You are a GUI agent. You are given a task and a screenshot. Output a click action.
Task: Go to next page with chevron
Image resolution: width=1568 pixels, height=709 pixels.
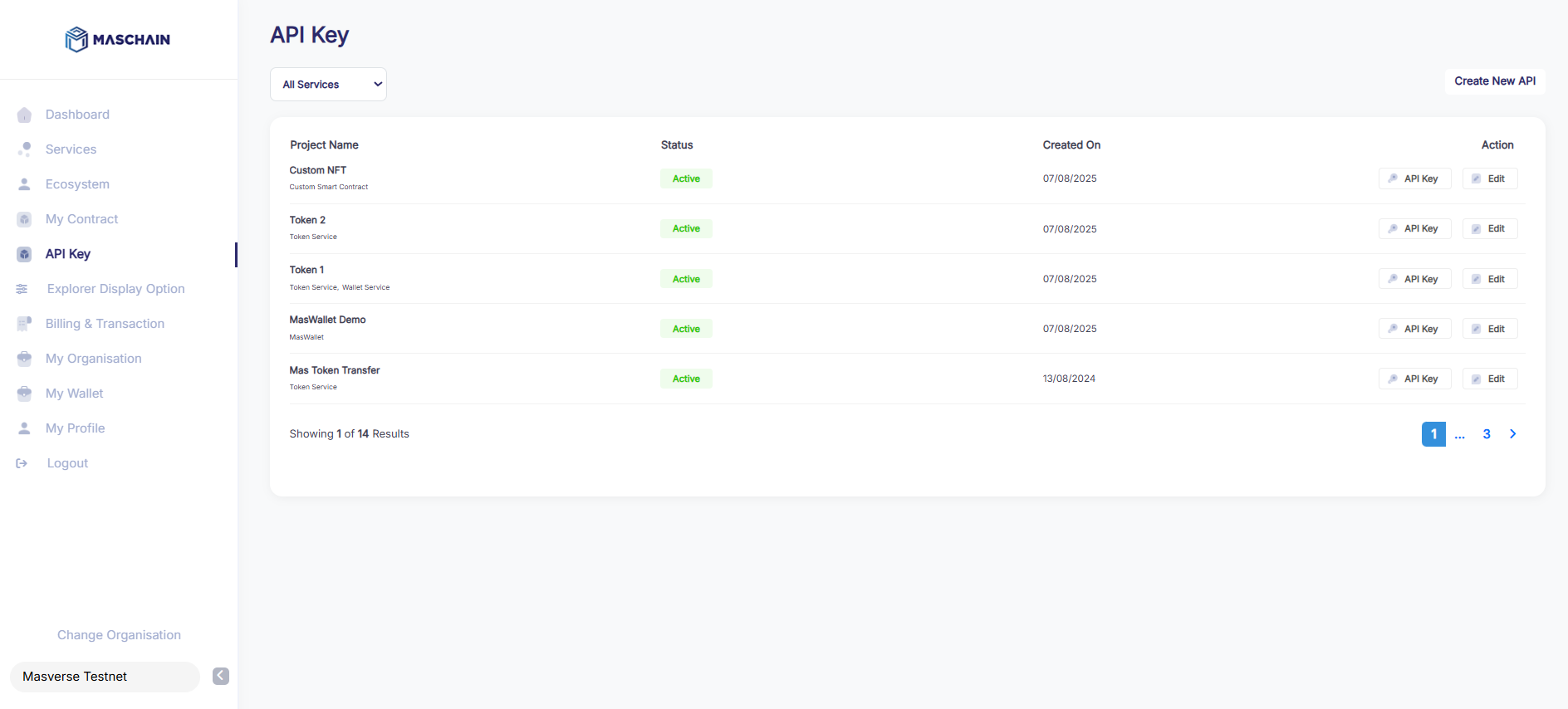pos(1513,433)
